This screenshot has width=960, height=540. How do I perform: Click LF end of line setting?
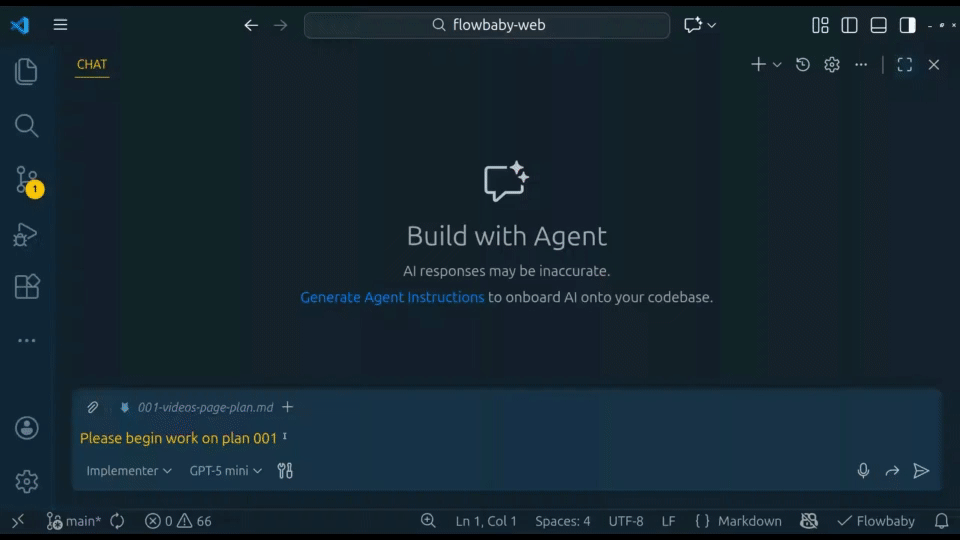point(669,521)
